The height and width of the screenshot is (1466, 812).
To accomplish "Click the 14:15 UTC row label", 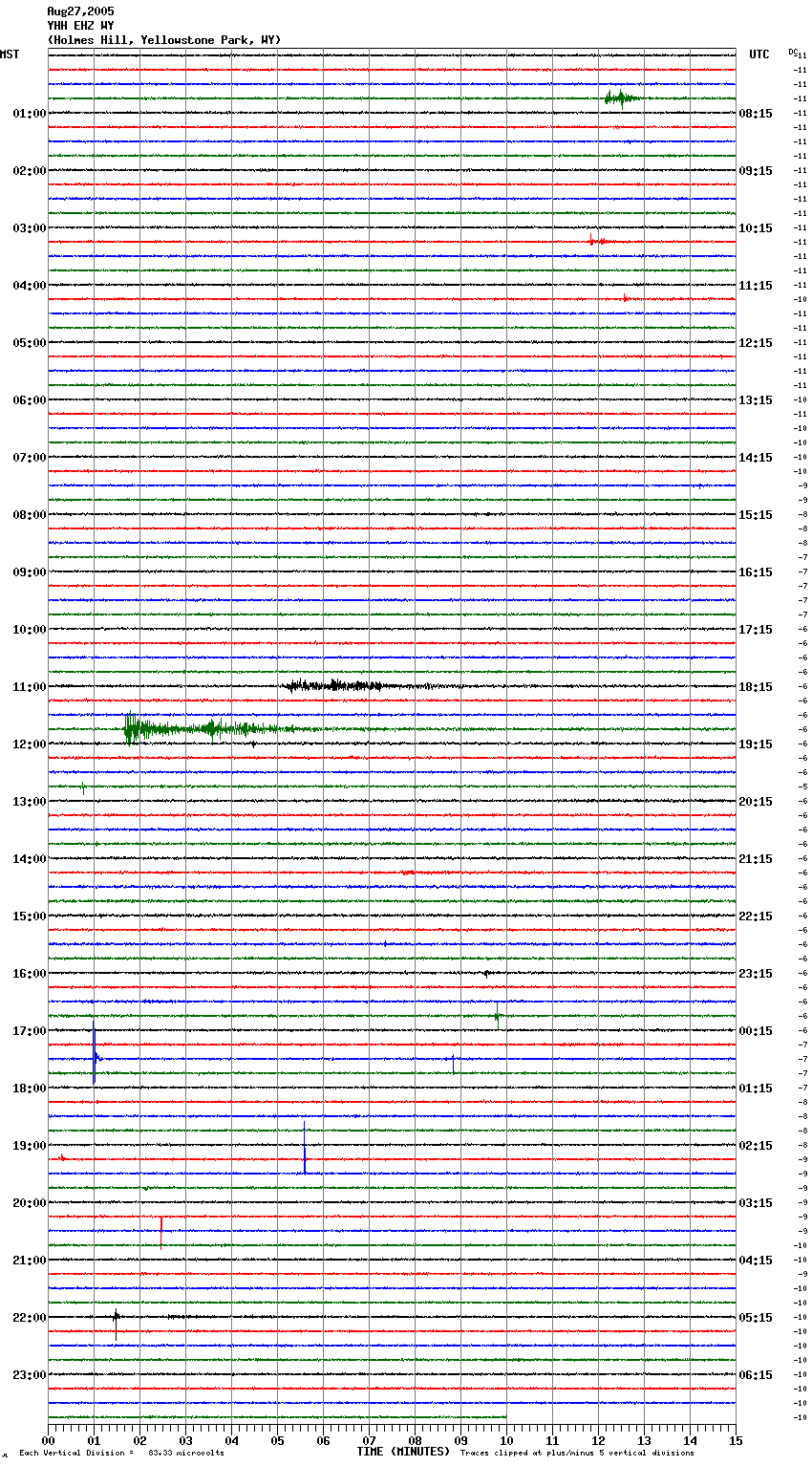I will [x=756, y=458].
